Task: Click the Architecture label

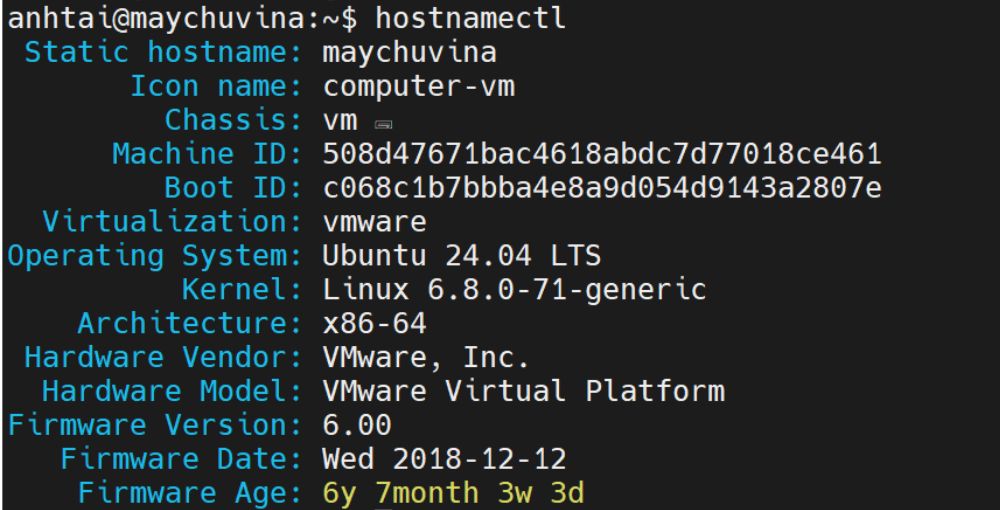Action: [189, 323]
